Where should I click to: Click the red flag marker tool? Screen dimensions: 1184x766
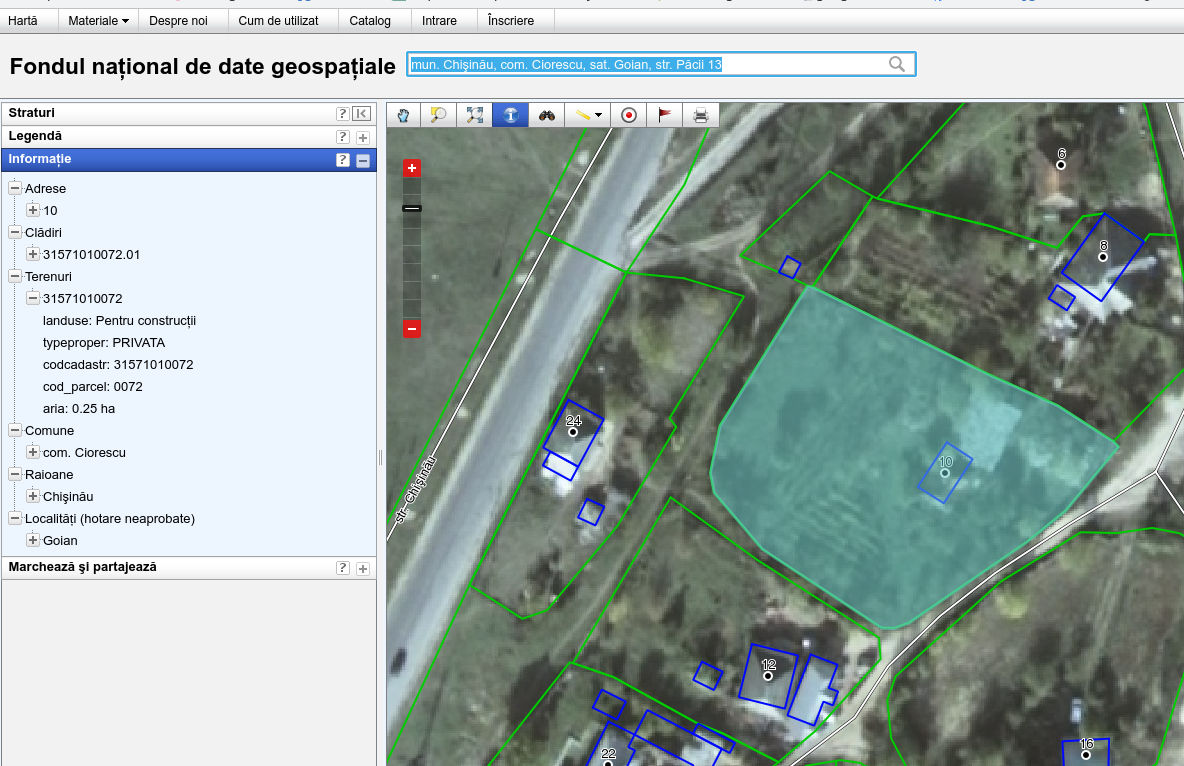(x=664, y=115)
